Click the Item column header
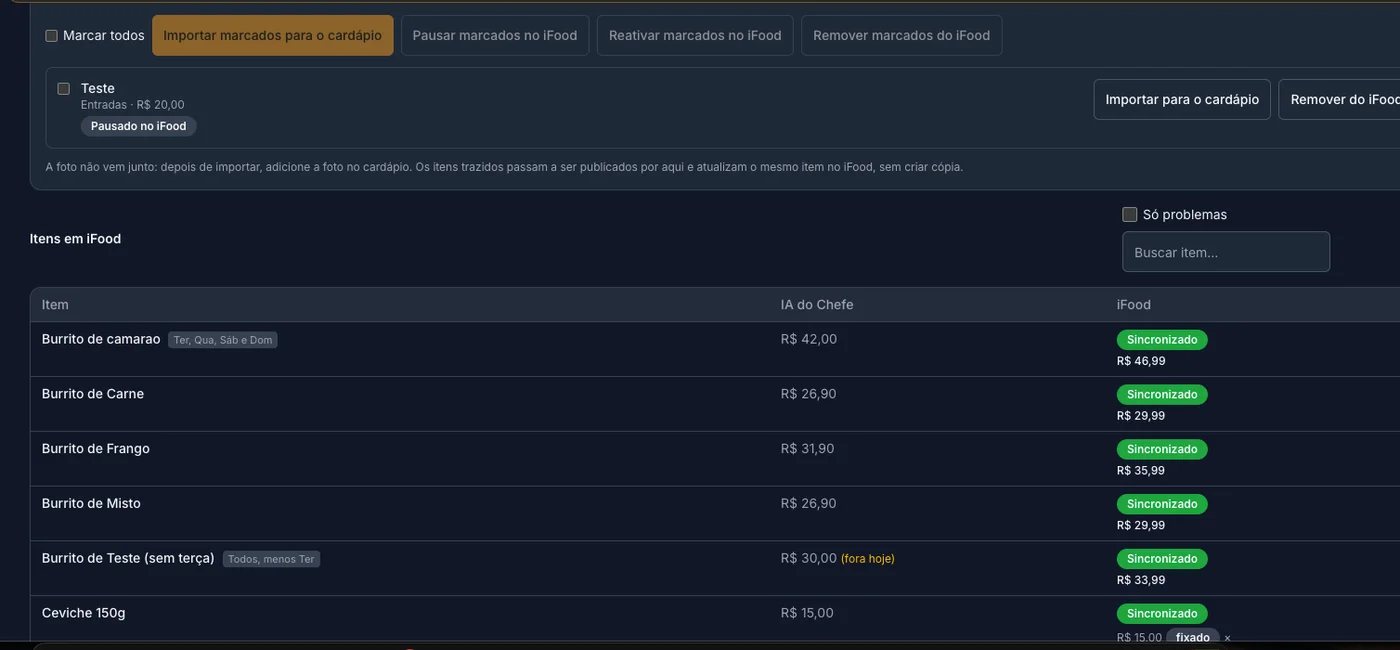This screenshot has width=1400, height=650. click(x=55, y=304)
